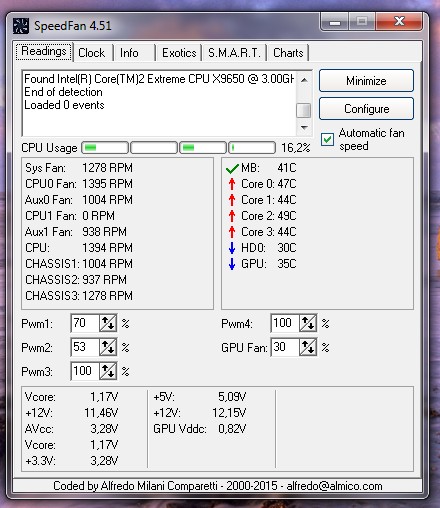440x508 pixels.
Task: Adjust the Pwm3 speed spinner arrows
Action: 108,371
